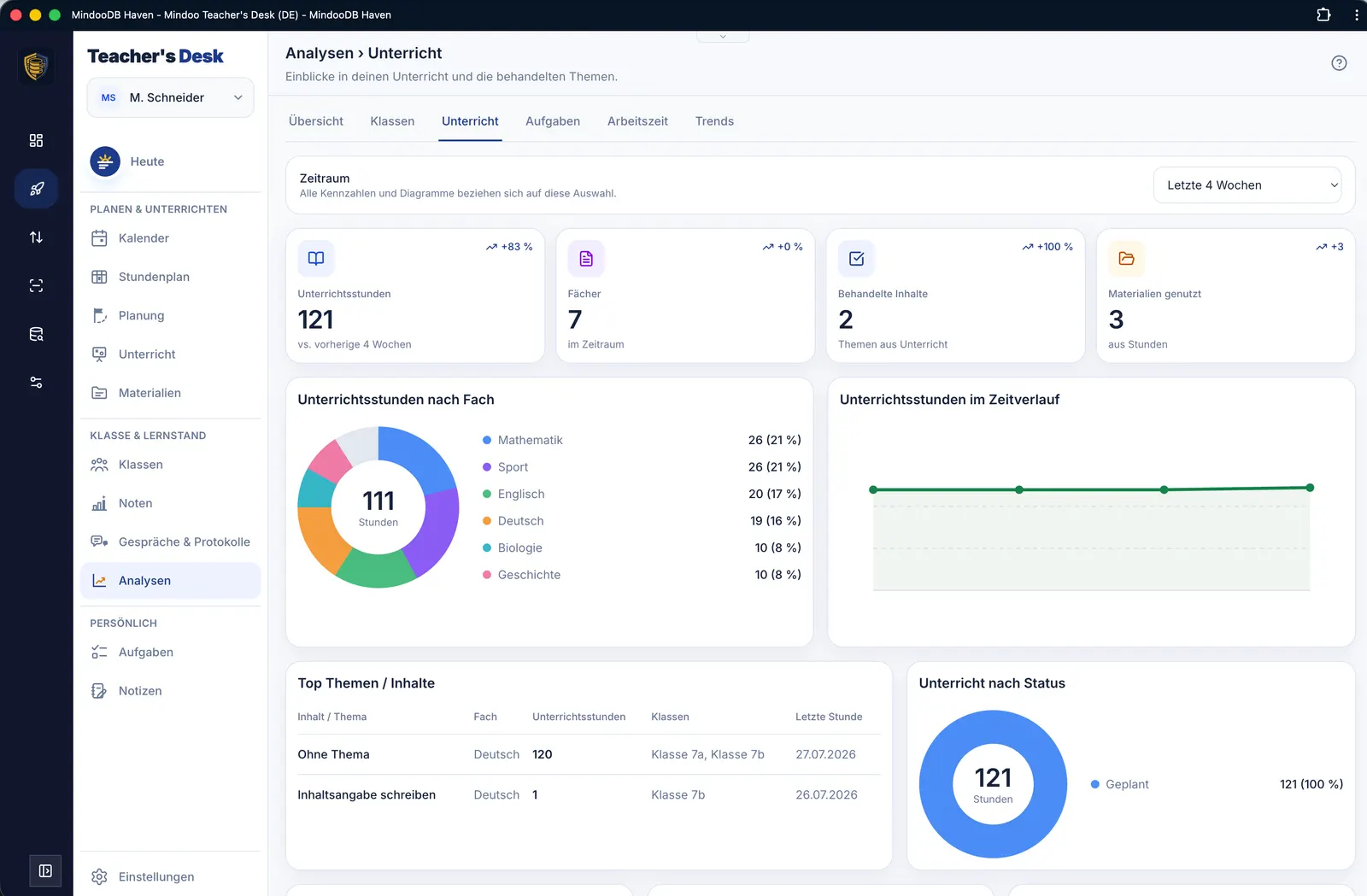
Task: Expand the collapsed chevron above the header
Action: pyautogui.click(x=723, y=37)
